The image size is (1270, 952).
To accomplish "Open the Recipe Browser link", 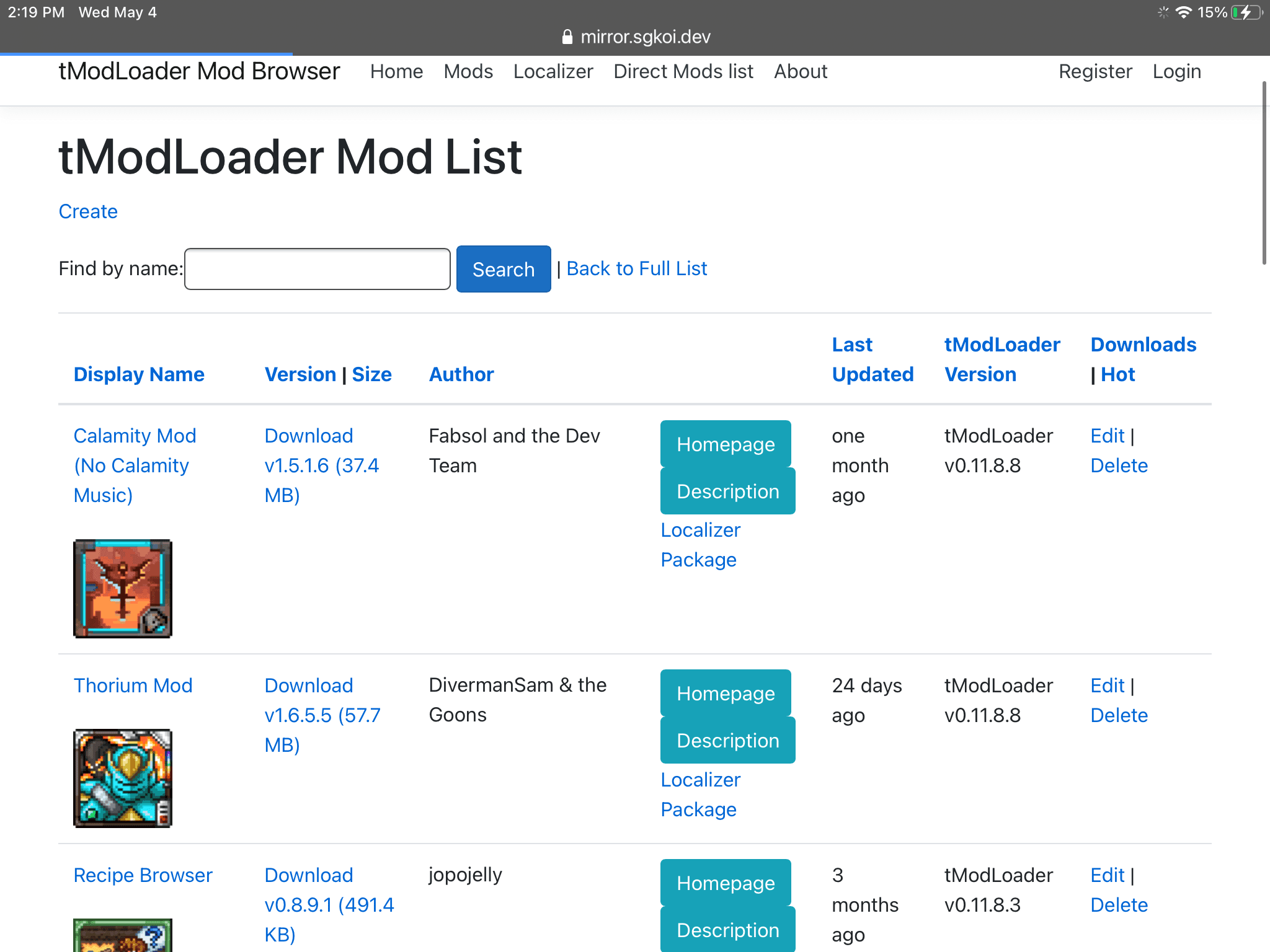I will point(143,875).
